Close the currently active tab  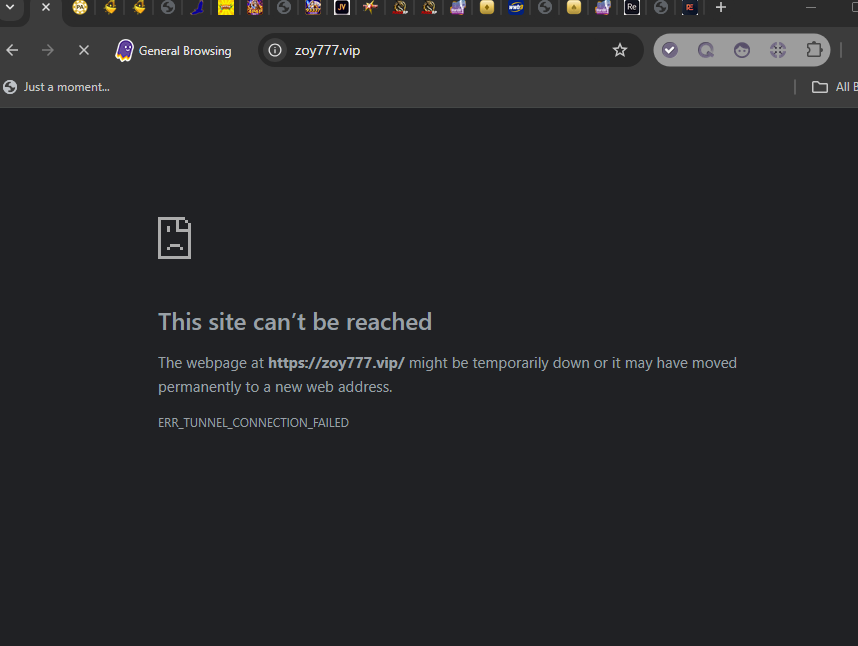pyautogui.click(x=46, y=8)
